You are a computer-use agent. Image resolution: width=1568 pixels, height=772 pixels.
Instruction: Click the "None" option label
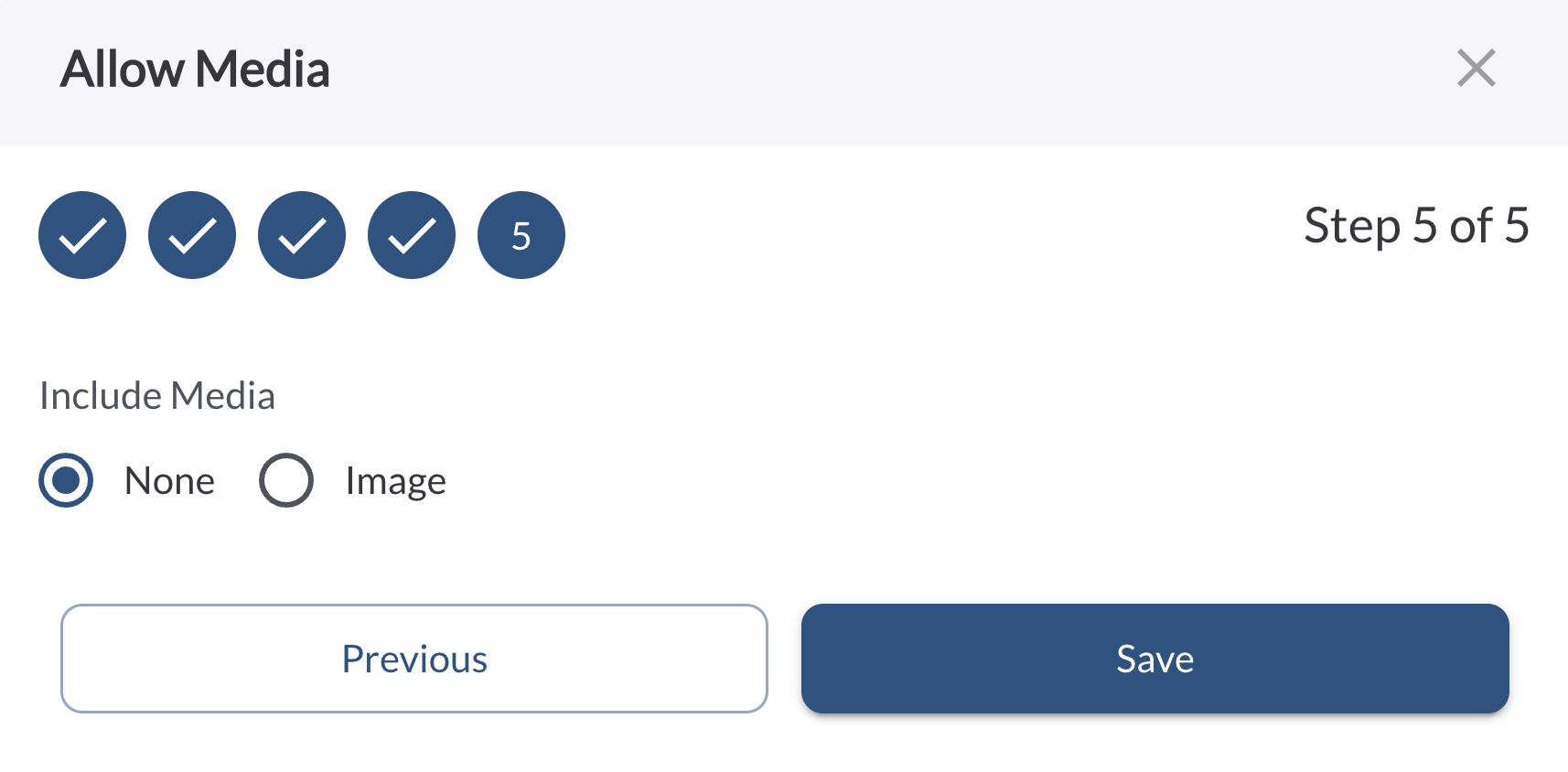[x=169, y=481]
